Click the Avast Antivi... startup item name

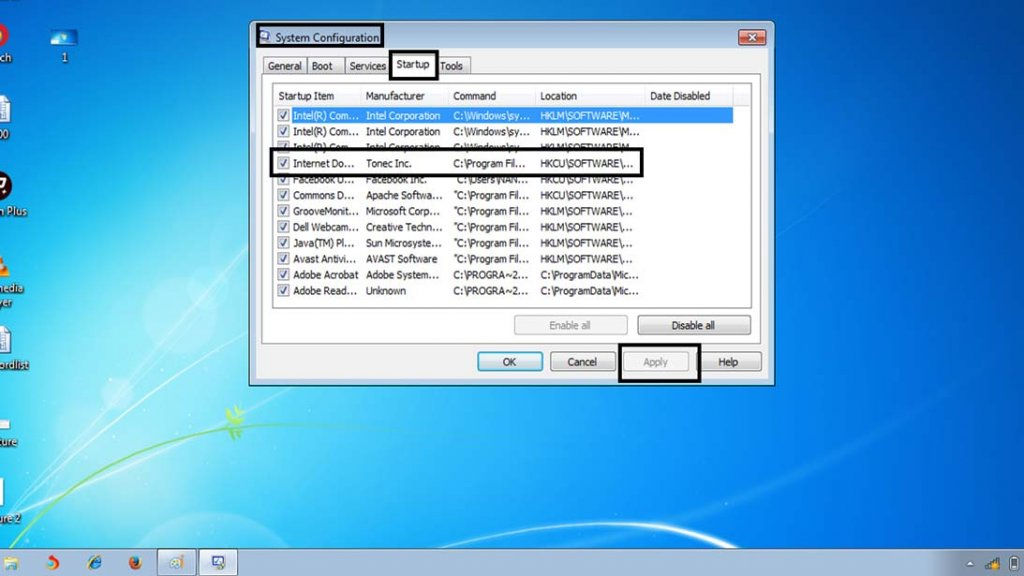(325, 259)
